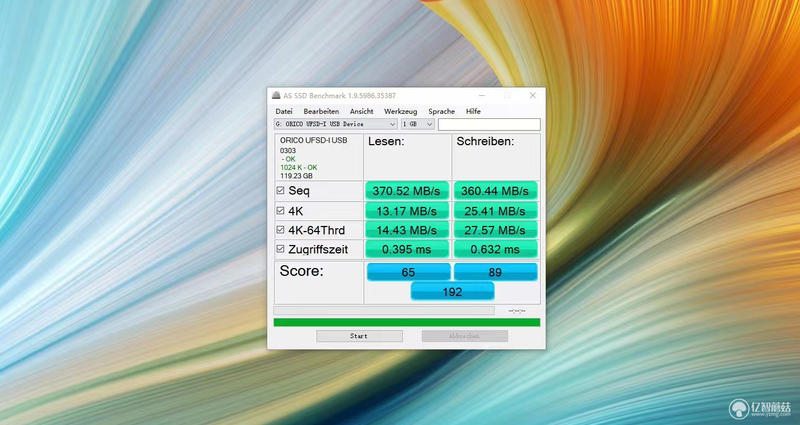This screenshot has height=425, width=800.
Task: Click the 119.23 GB capacity text
Action: tap(296, 176)
